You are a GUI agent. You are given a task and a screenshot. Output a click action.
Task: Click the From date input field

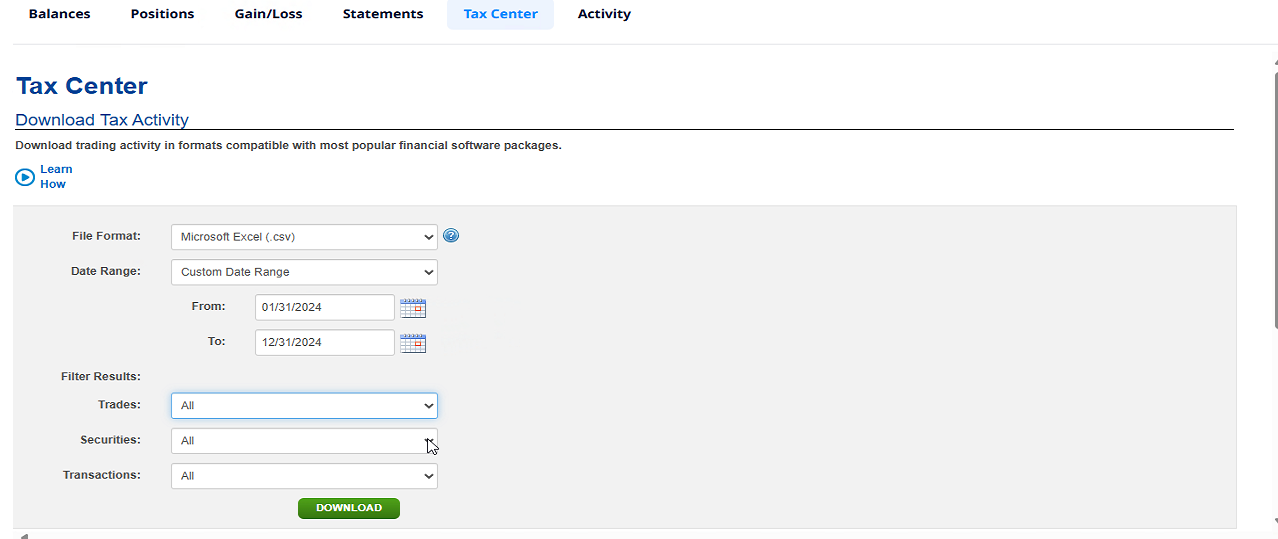[x=324, y=308]
